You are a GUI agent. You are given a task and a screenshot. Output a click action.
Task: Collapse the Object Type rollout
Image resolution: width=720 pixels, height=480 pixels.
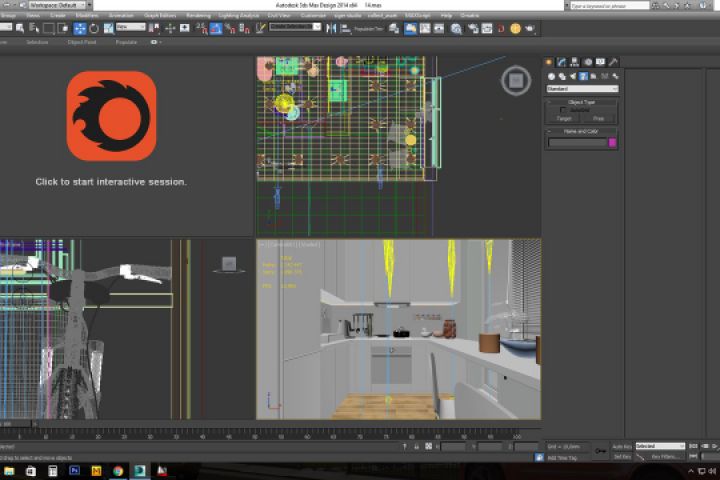(581, 102)
